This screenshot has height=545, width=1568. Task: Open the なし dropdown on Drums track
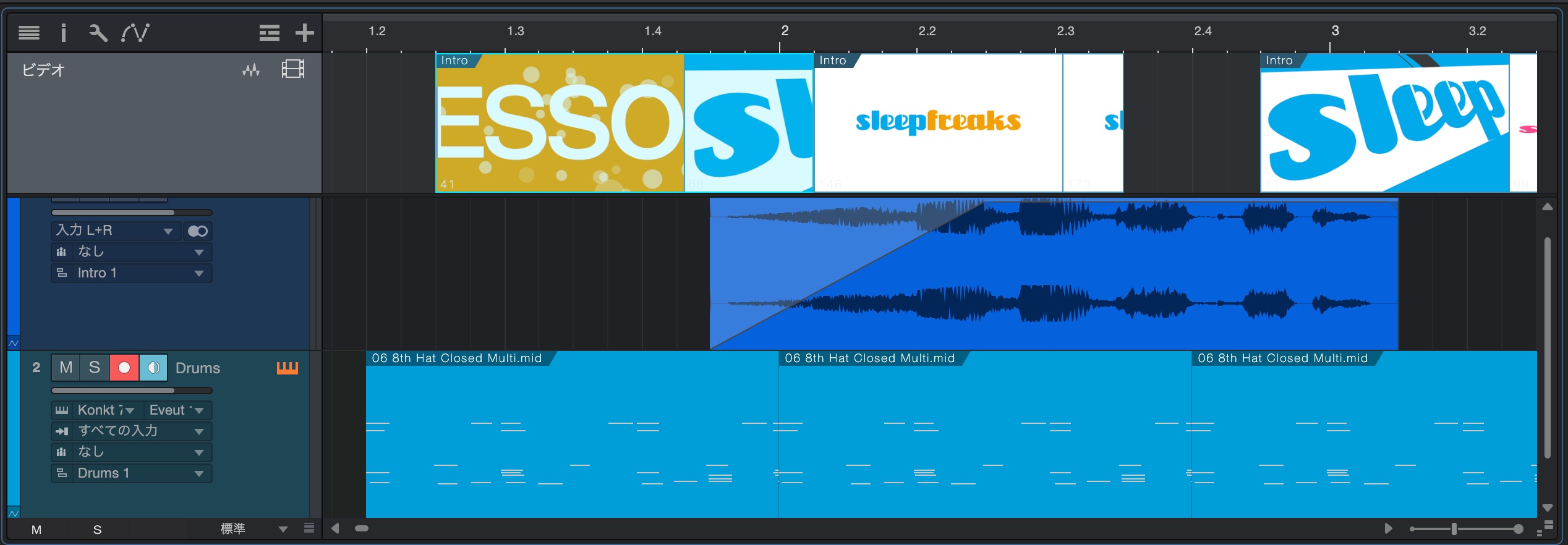coord(132,452)
